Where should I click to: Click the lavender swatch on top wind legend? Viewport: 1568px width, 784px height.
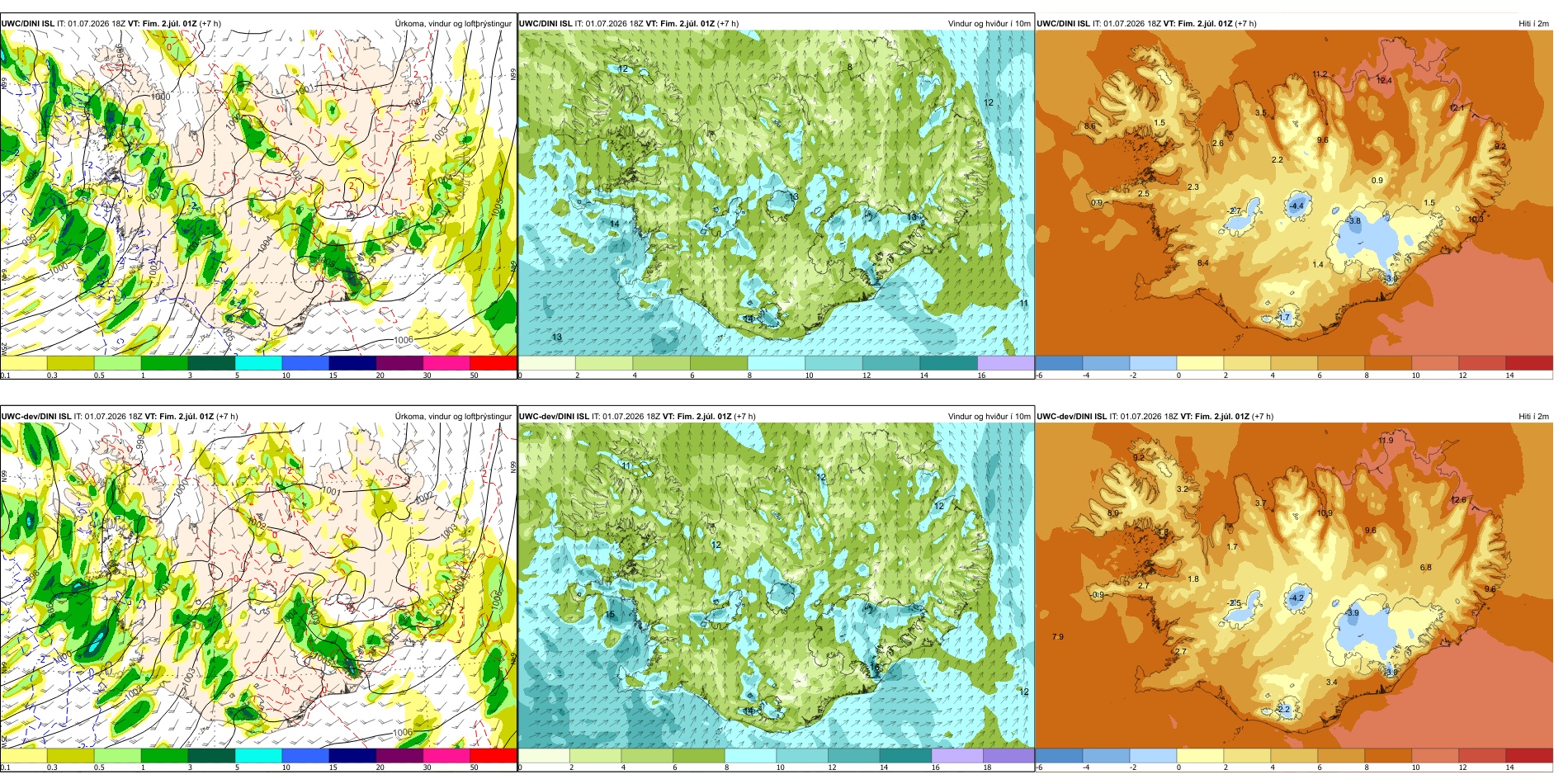coord(1005,363)
